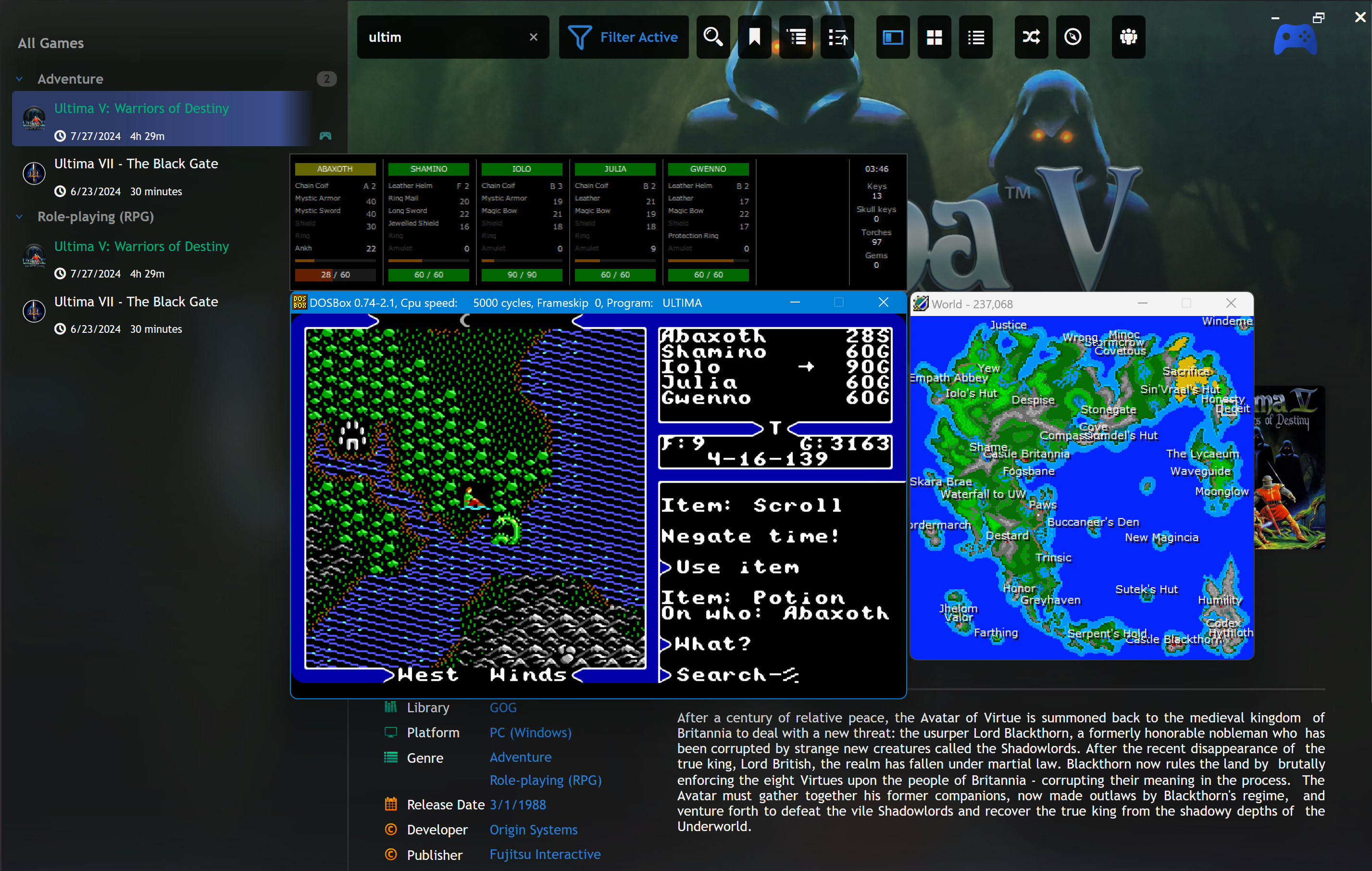Open the add-ons puzzle icon

(1128, 37)
